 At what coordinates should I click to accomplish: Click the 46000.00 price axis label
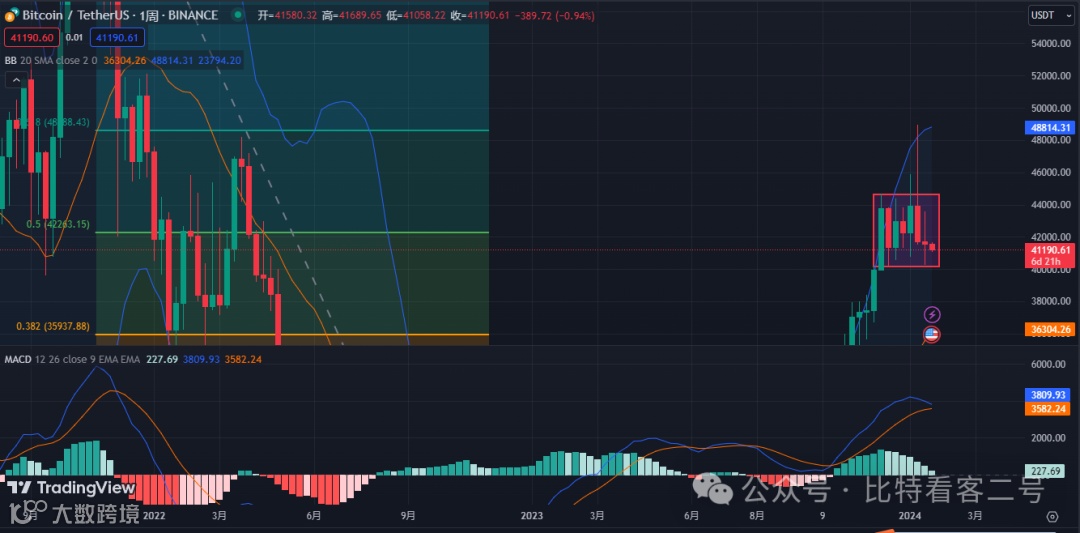point(1052,173)
